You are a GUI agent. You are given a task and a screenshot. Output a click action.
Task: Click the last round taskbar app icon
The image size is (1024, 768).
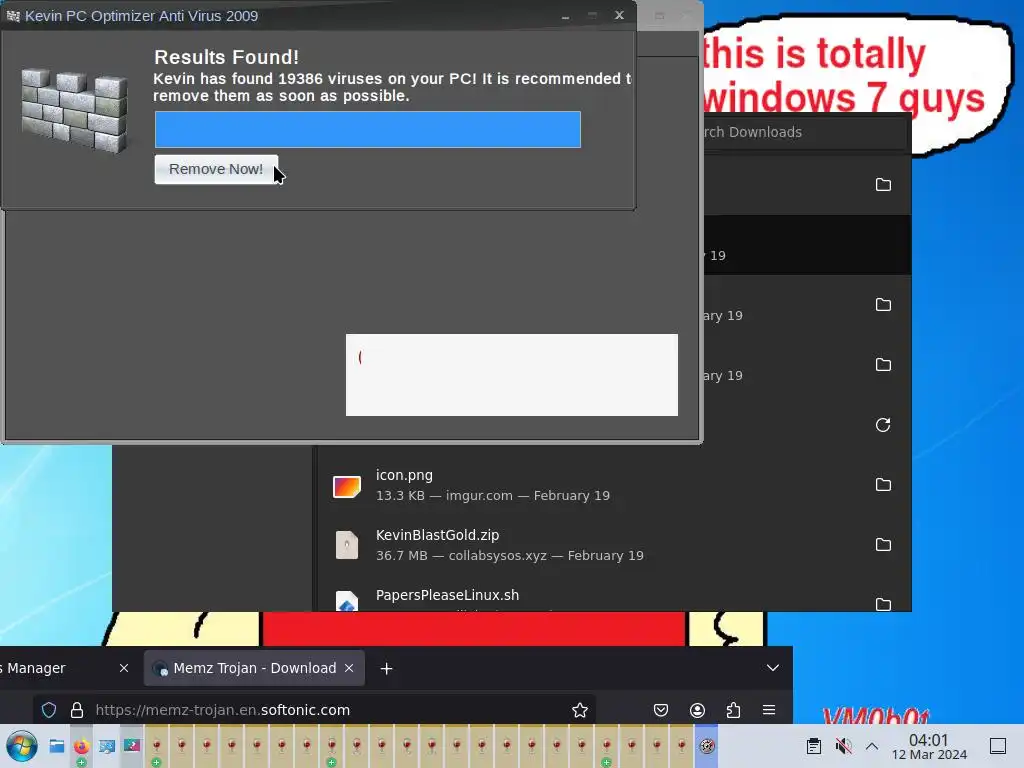[707, 746]
